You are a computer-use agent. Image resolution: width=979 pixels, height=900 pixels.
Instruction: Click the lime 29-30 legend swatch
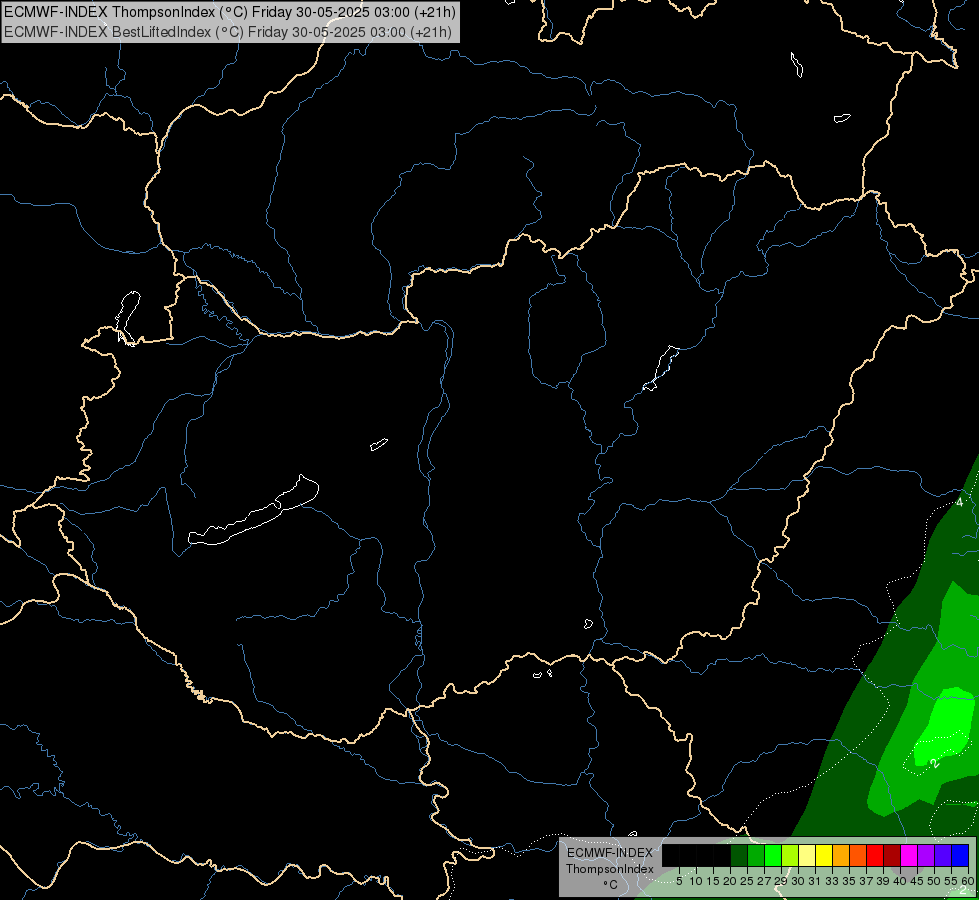coord(790,855)
